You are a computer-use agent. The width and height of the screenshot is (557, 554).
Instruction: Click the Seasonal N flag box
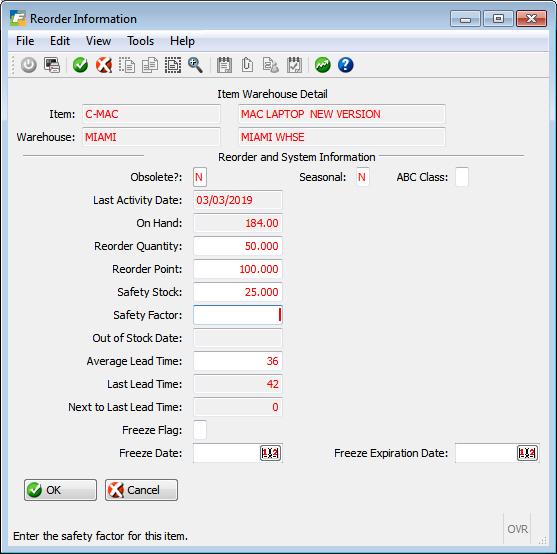[362, 177]
